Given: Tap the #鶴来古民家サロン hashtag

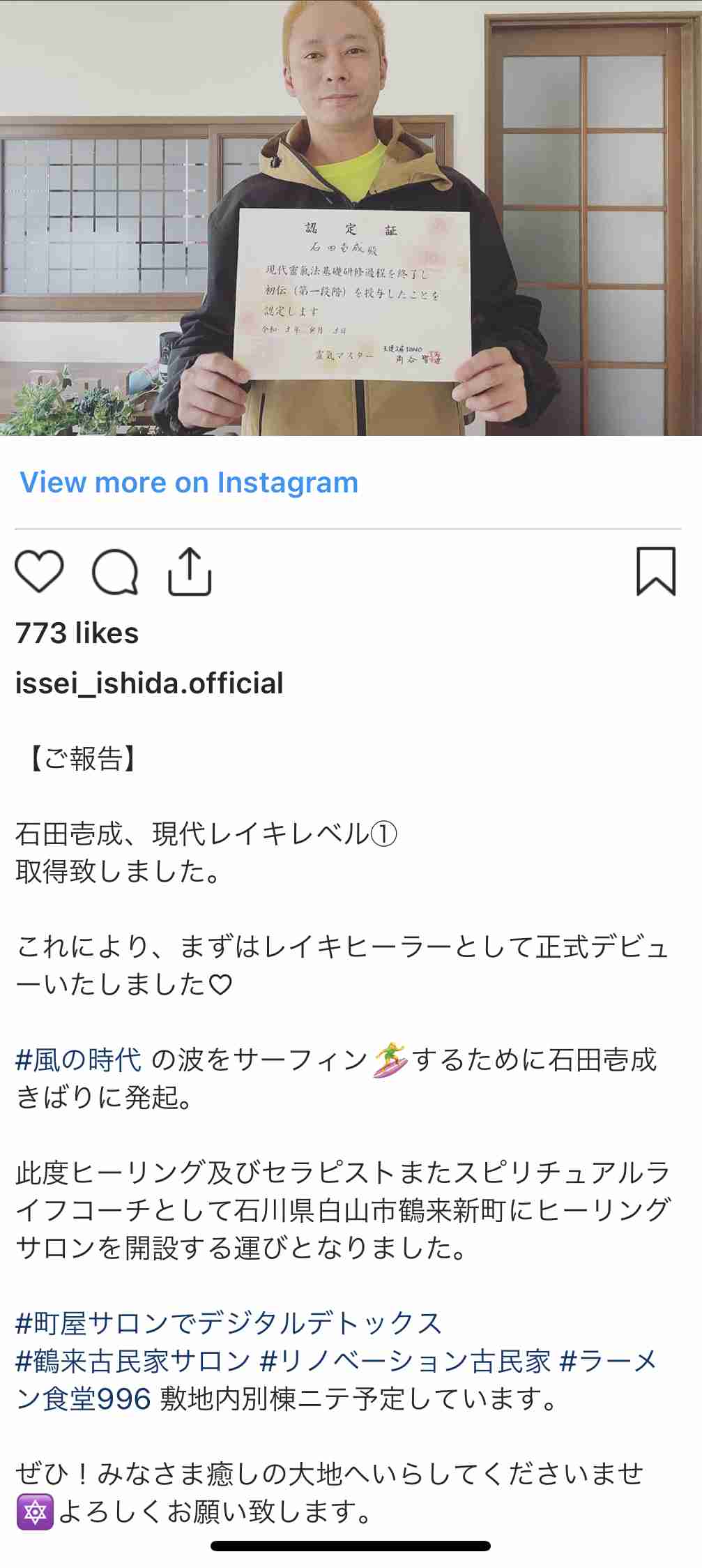Looking at the screenshot, I should 132,1361.
